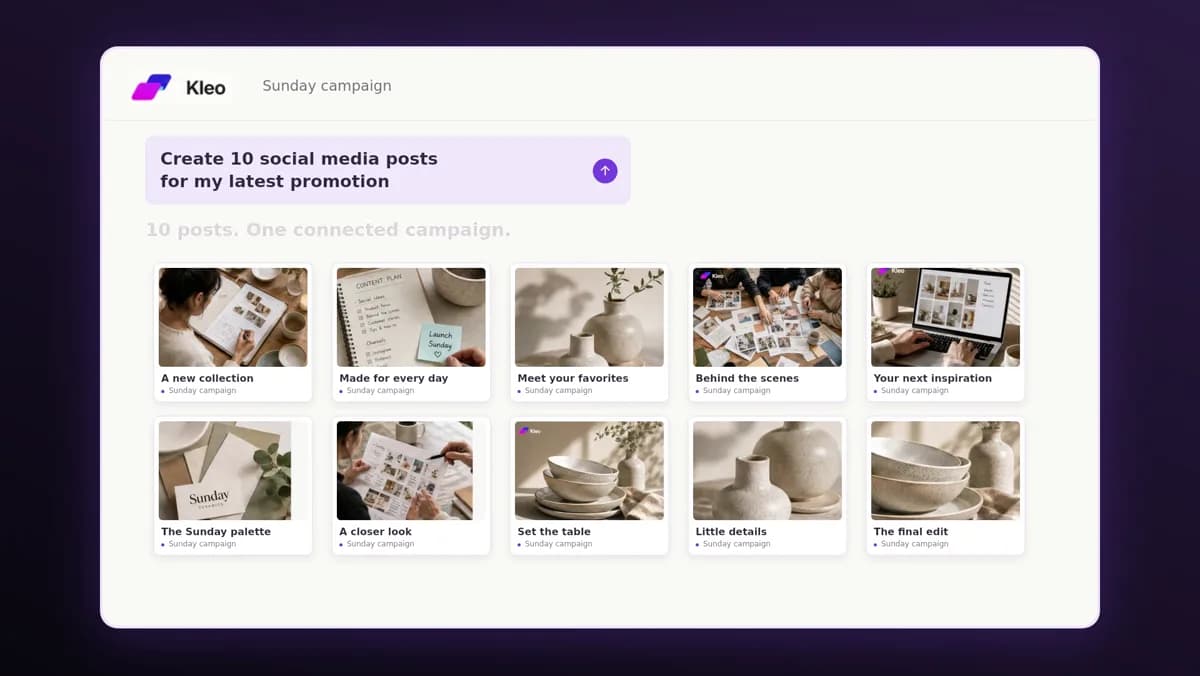The width and height of the screenshot is (1200, 676).
Task: Click the 'Made for every day' title text
Action: [394, 378]
